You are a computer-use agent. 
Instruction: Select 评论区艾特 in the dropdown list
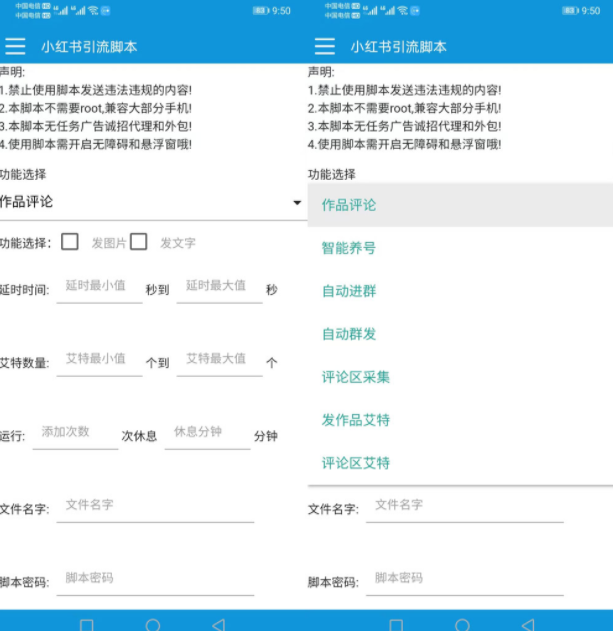(460, 463)
